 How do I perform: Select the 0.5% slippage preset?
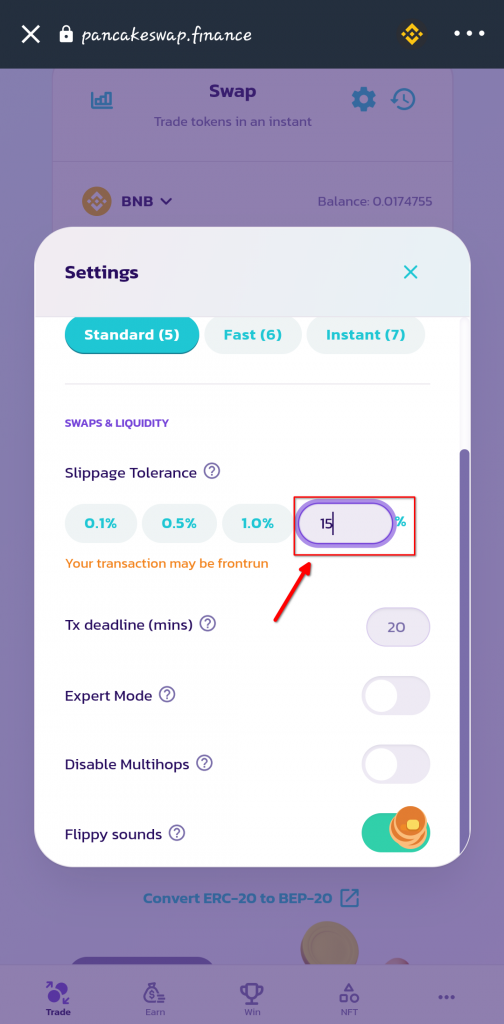(179, 523)
